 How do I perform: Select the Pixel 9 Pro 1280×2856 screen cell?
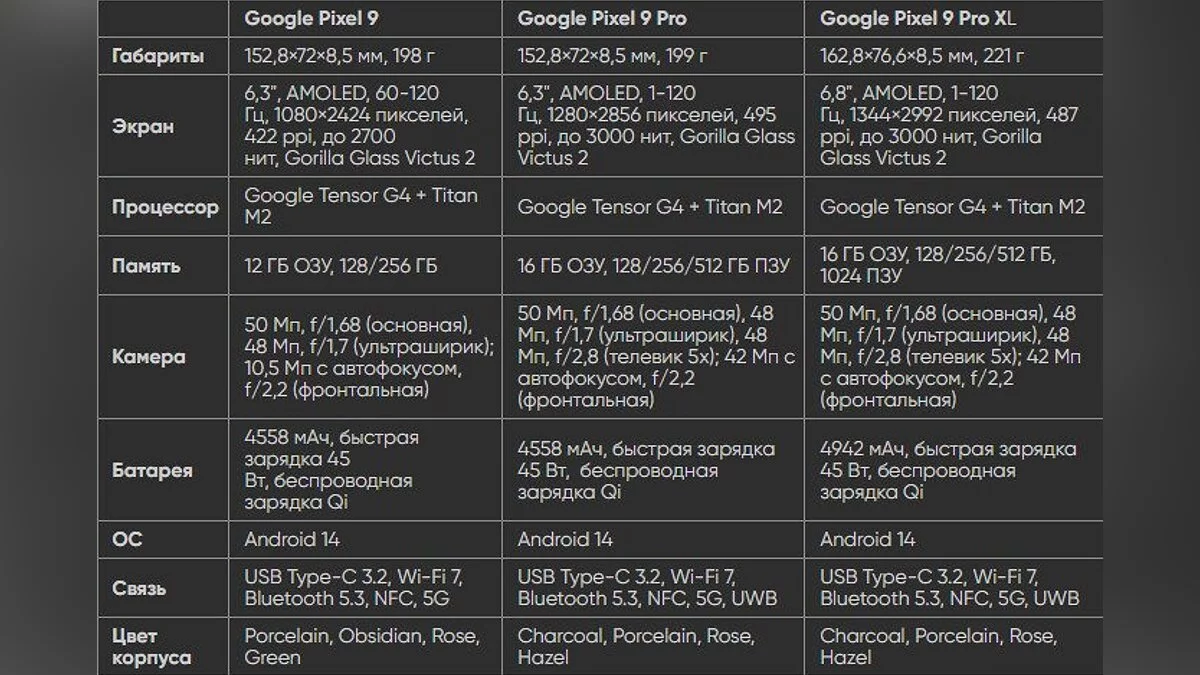[x=656, y=126]
